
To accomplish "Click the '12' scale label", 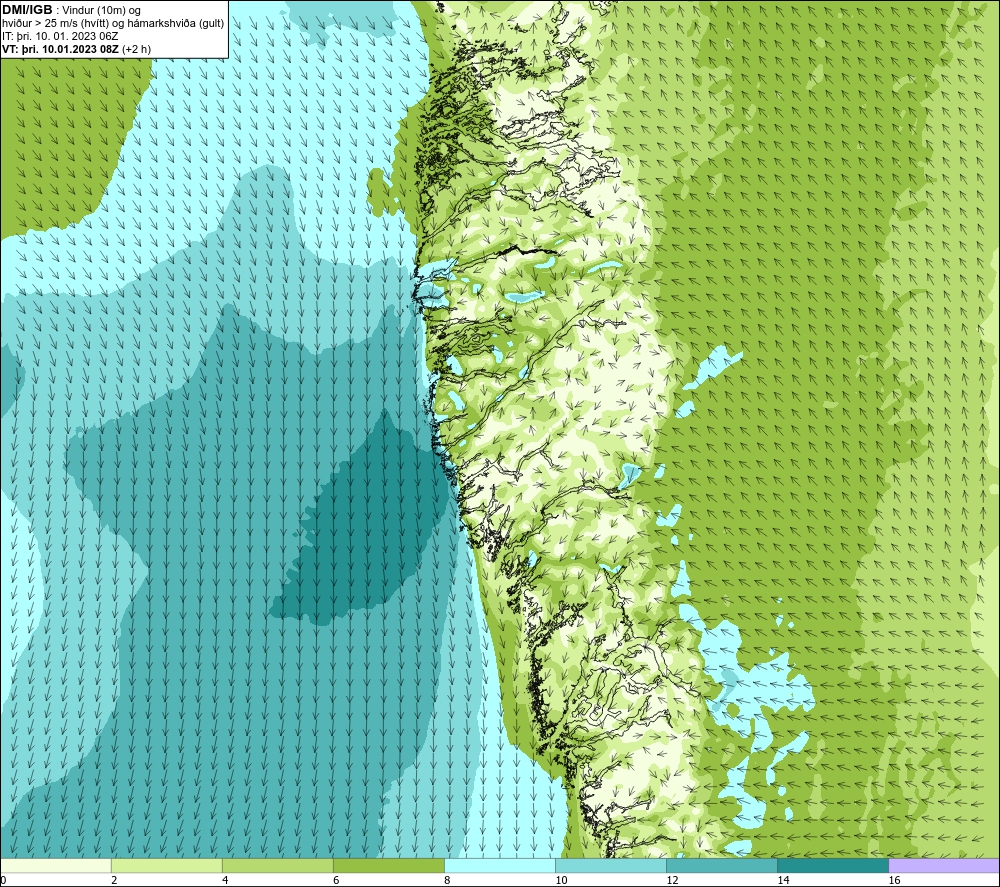I will (x=672, y=880).
